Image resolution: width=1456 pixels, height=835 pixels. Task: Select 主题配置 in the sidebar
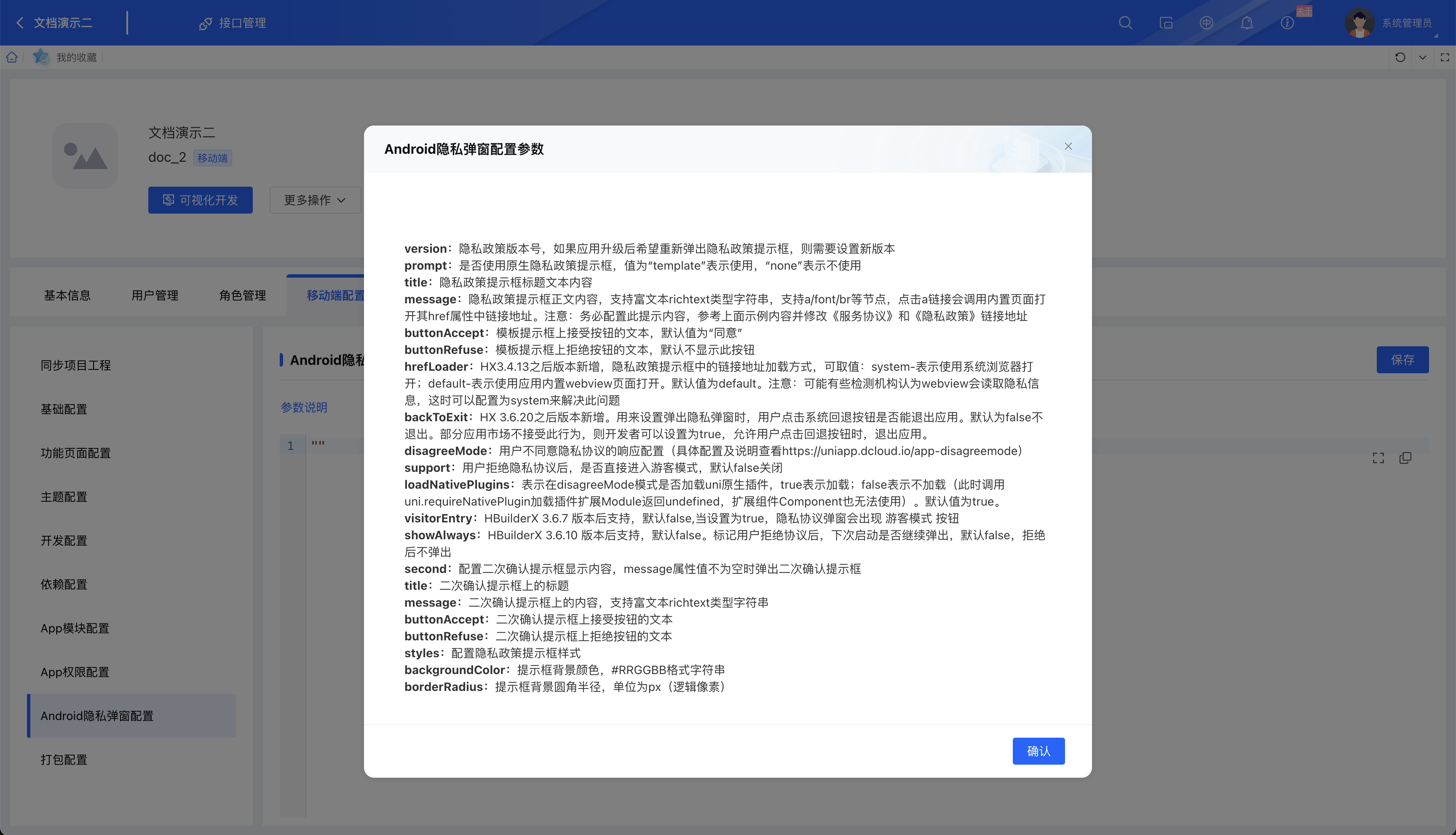131,497
